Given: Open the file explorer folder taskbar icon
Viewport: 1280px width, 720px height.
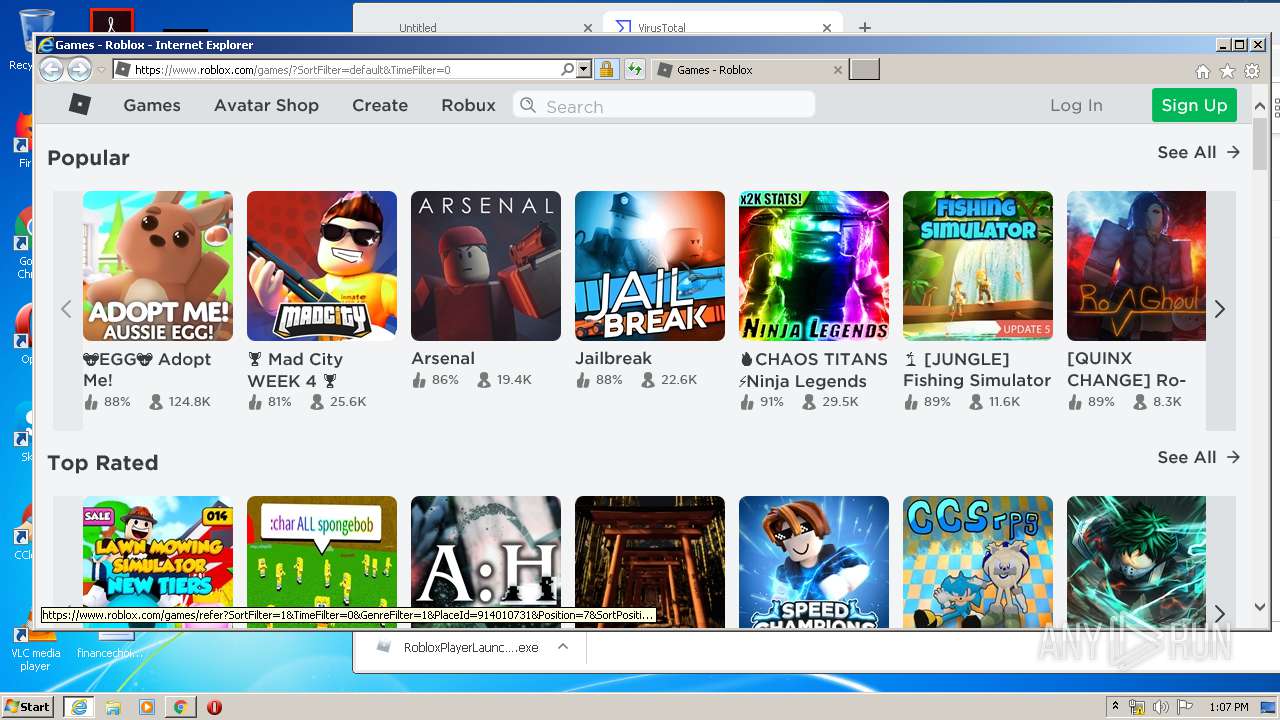Looking at the screenshot, I should (x=113, y=706).
